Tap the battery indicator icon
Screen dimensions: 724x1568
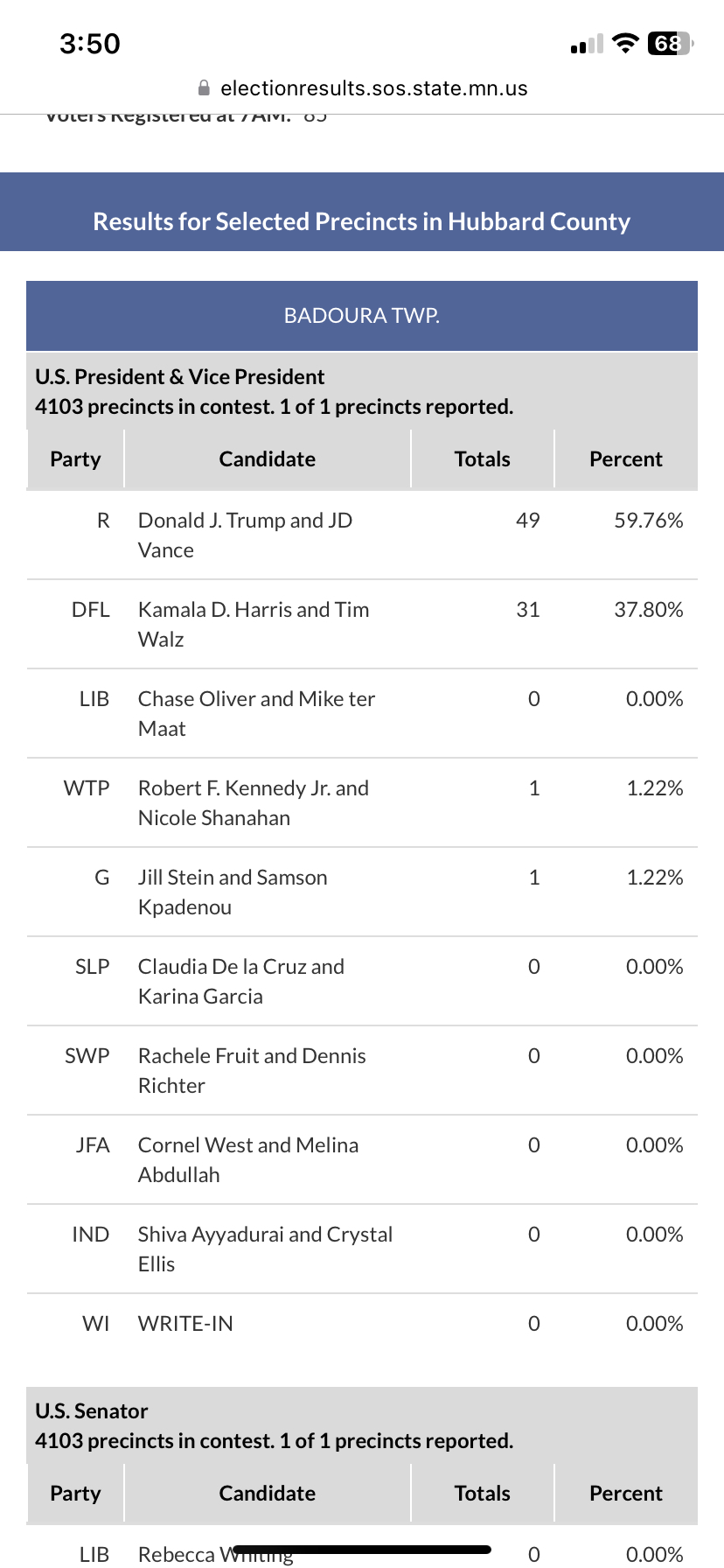pyautogui.click(x=669, y=44)
